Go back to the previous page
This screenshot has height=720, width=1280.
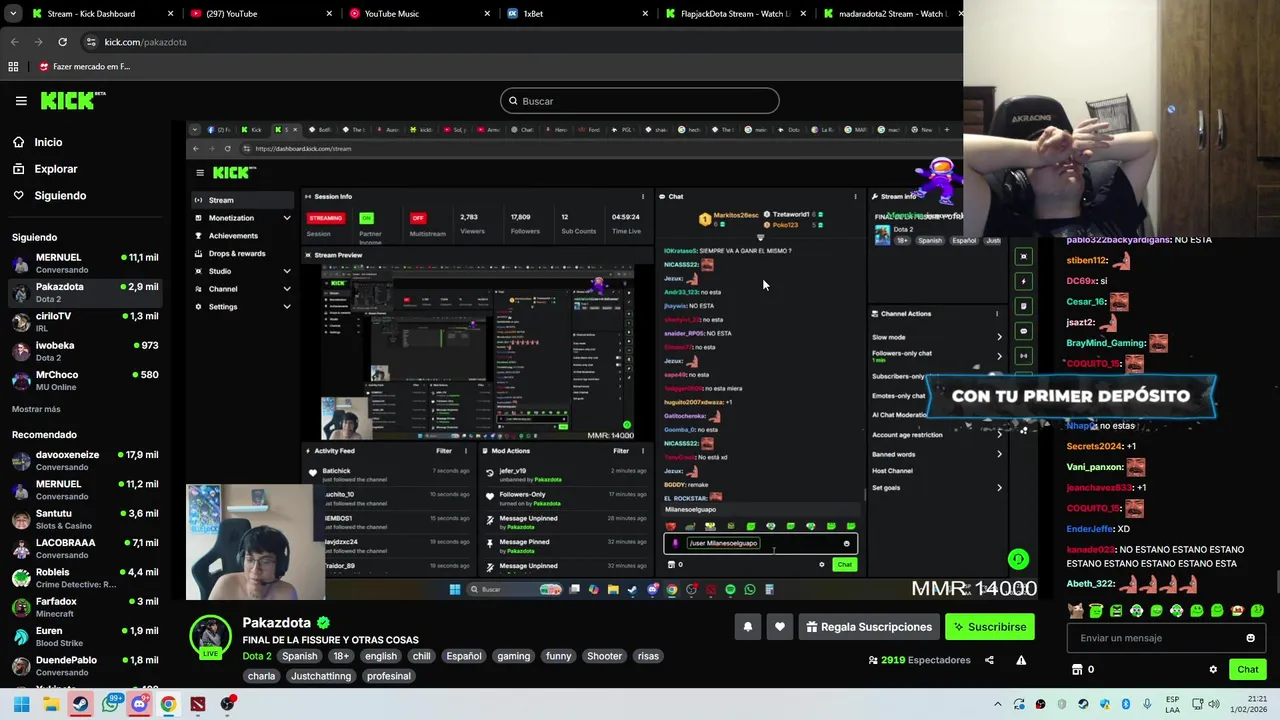point(14,42)
